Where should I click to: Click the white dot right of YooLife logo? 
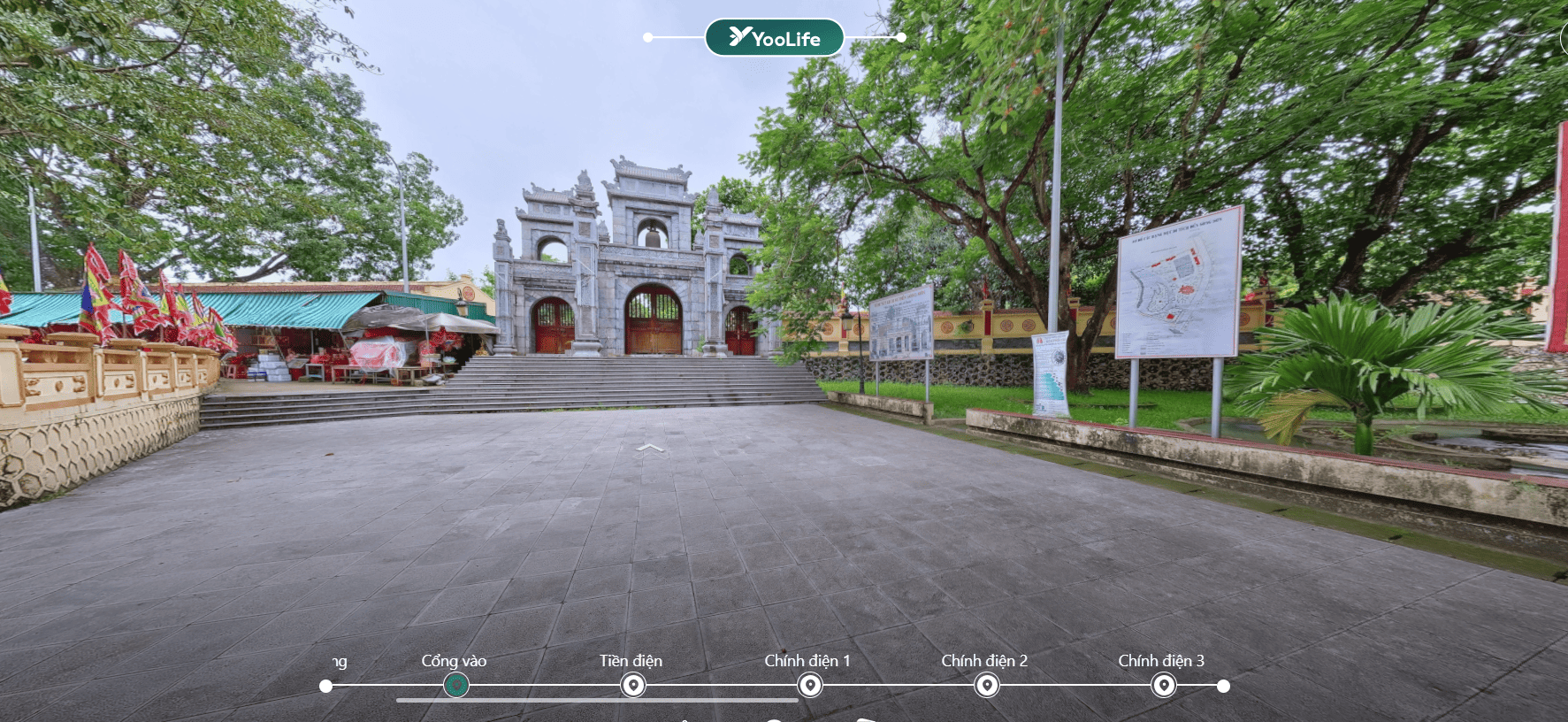click(x=900, y=37)
